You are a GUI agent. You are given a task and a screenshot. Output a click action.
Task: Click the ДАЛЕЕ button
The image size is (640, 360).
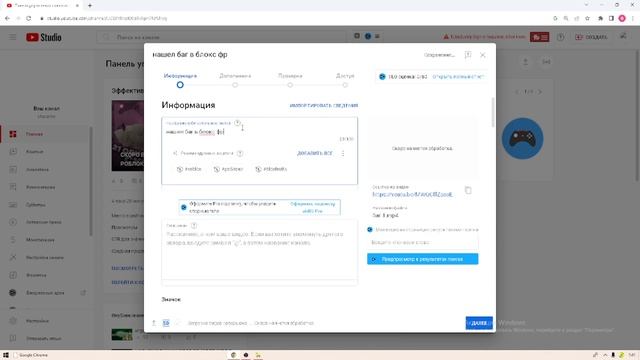point(479,323)
